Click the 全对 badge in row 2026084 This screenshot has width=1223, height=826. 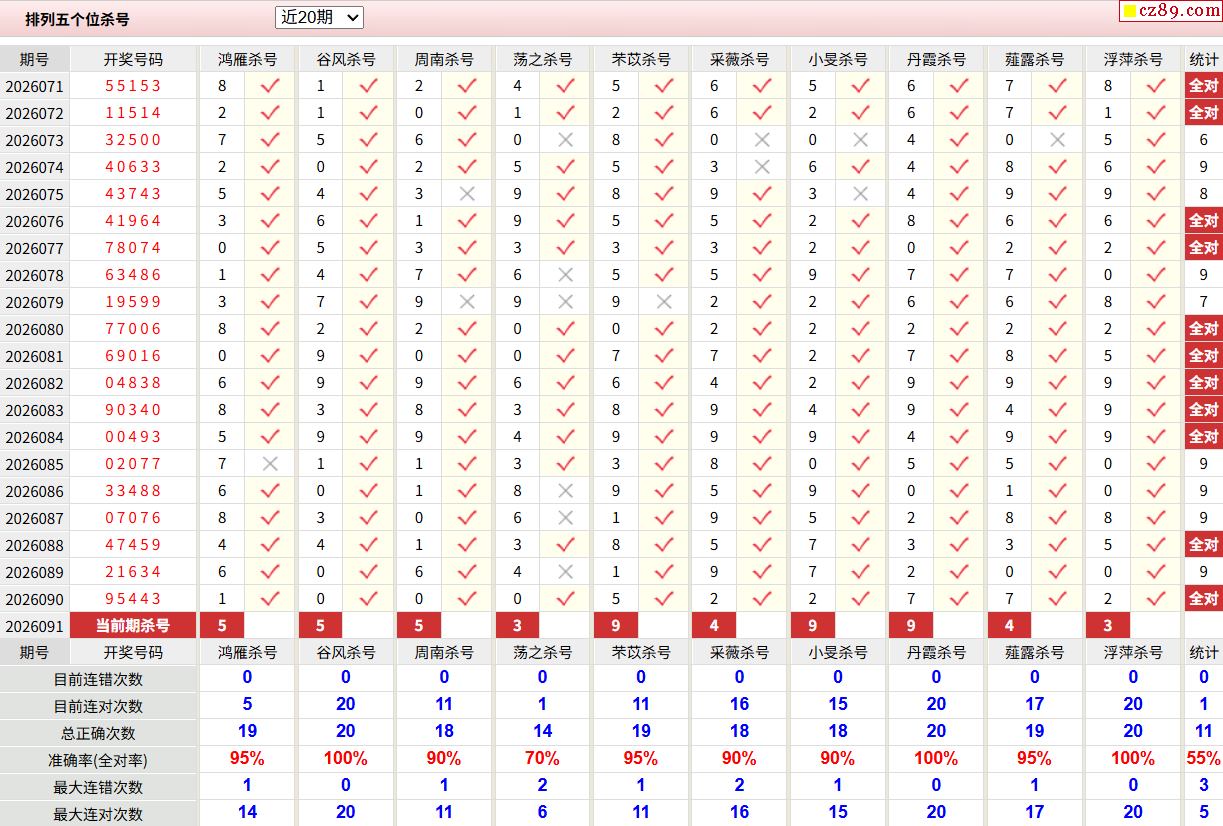[1203, 437]
